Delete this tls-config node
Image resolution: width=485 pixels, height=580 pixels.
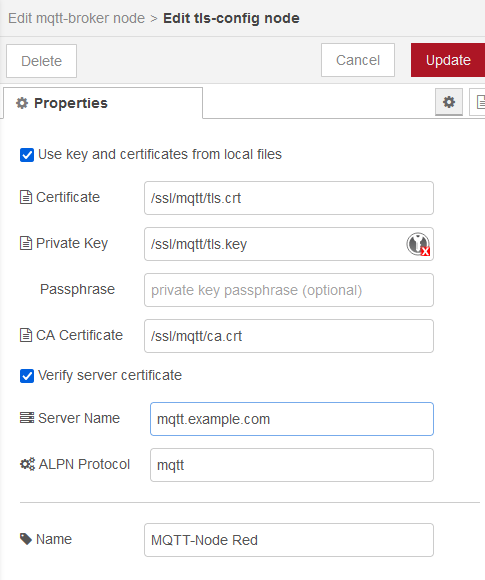[x=41, y=61]
